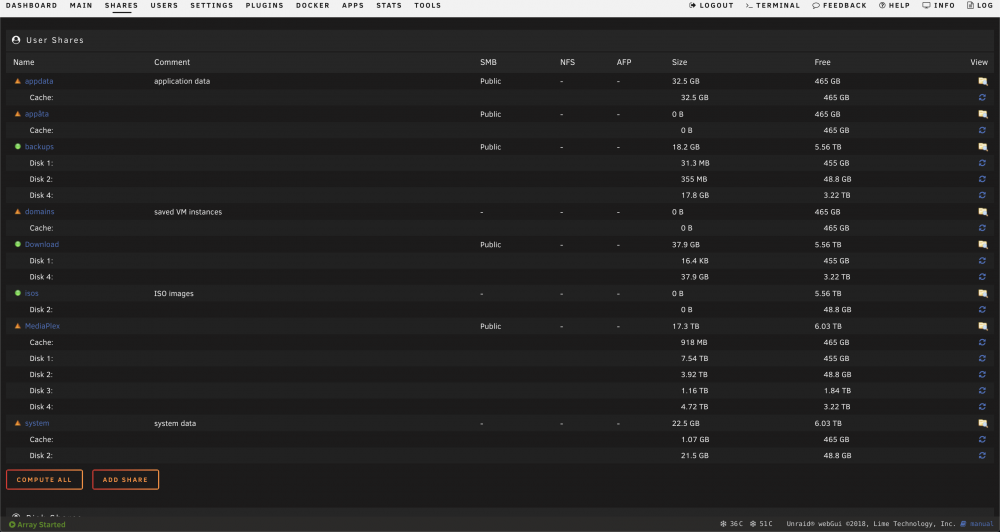Click the green status dot beside backups
Screen dimensions: 1000x532
[x=18, y=147]
